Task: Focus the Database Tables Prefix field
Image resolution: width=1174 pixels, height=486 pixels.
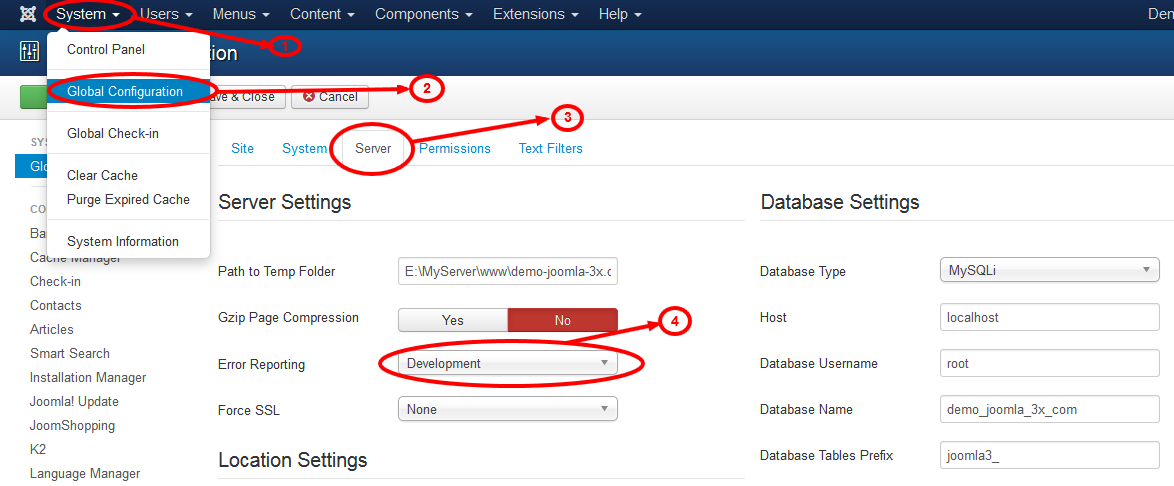Action: 1049,456
